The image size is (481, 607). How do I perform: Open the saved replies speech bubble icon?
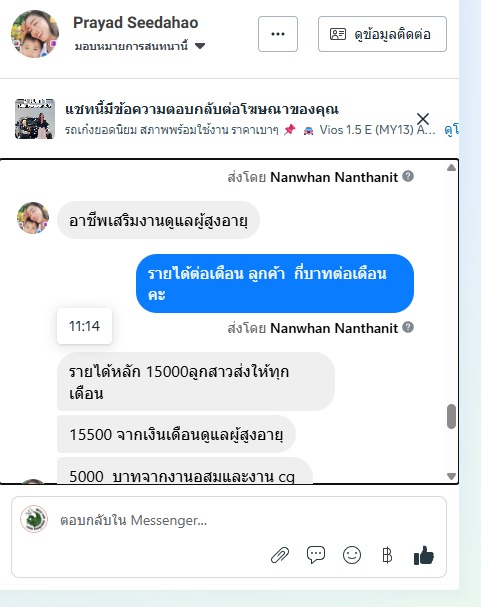coord(316,555)
